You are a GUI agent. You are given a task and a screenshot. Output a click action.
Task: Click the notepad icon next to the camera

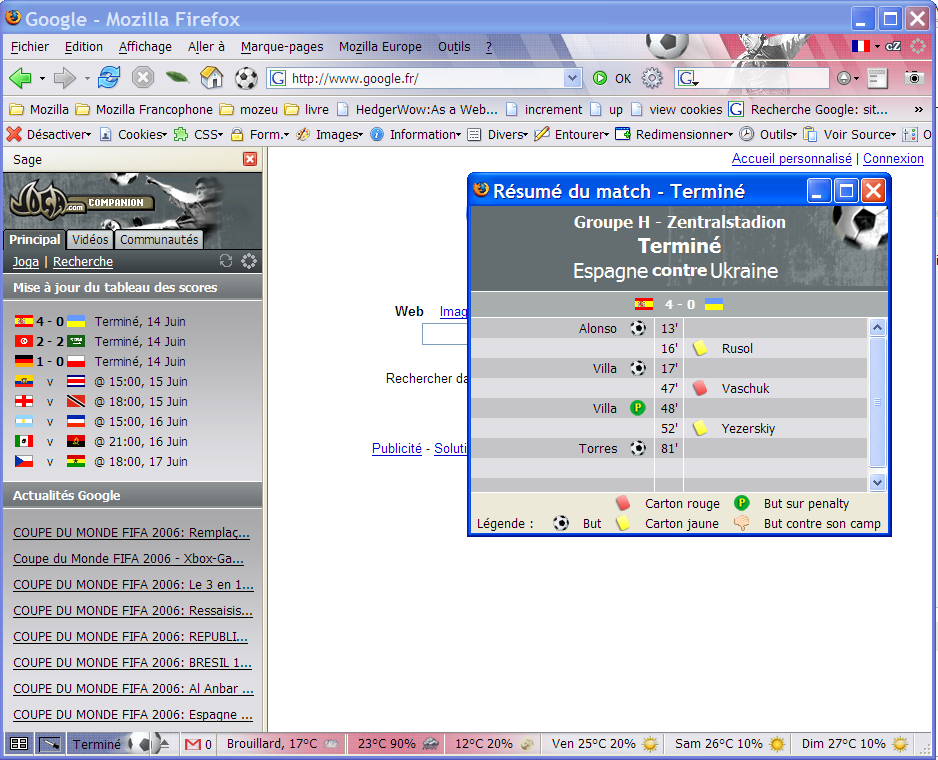point(878,78)
